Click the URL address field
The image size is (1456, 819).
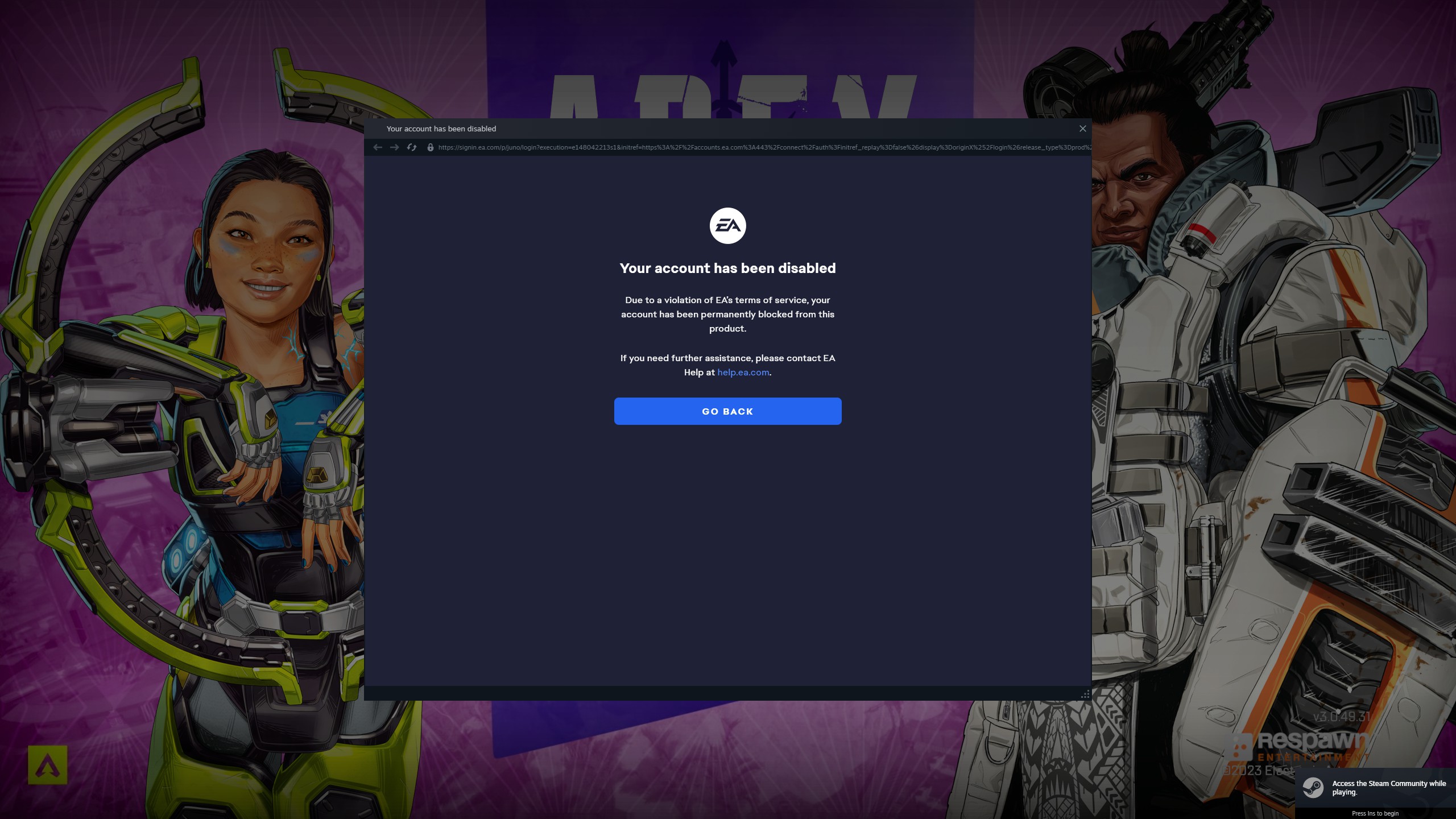[764, 147]
